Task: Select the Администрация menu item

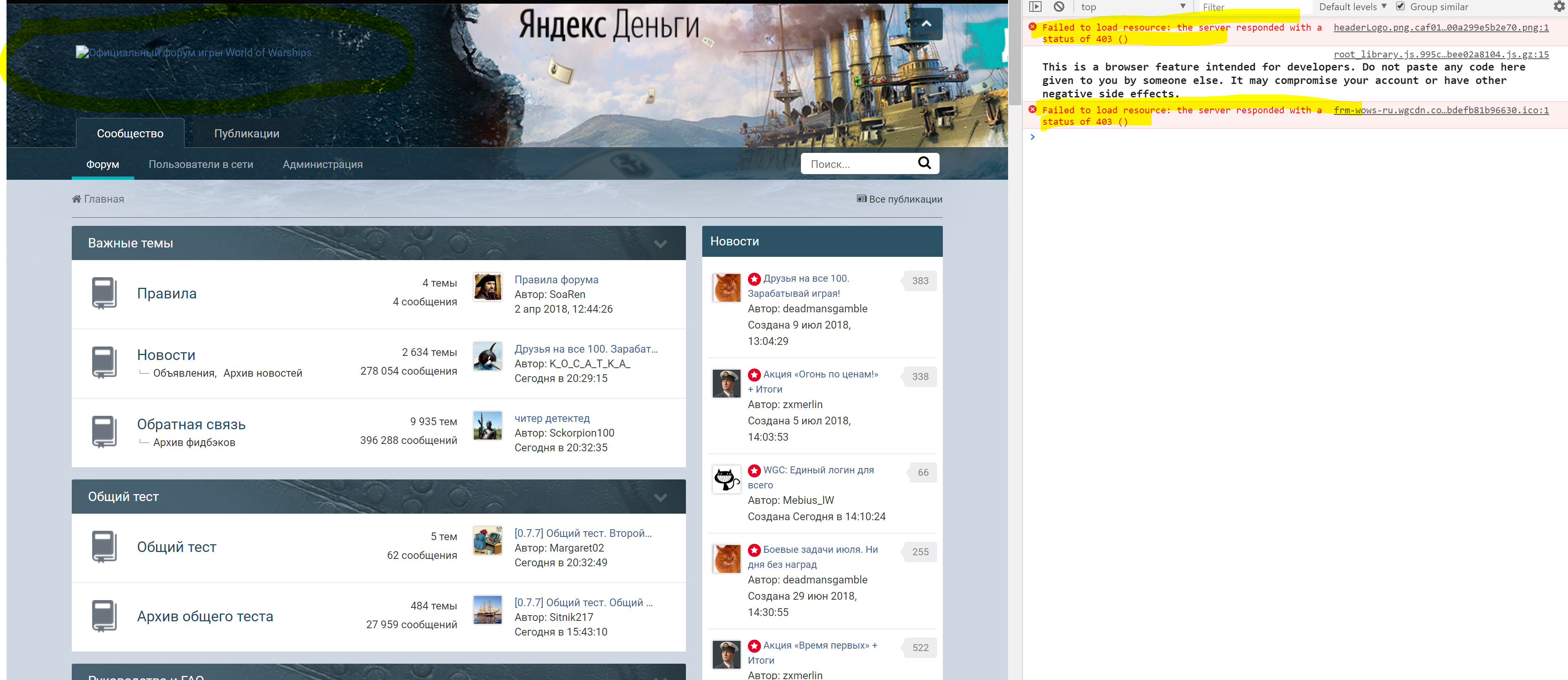Action: pyautogui.click(x=323, y=164)
